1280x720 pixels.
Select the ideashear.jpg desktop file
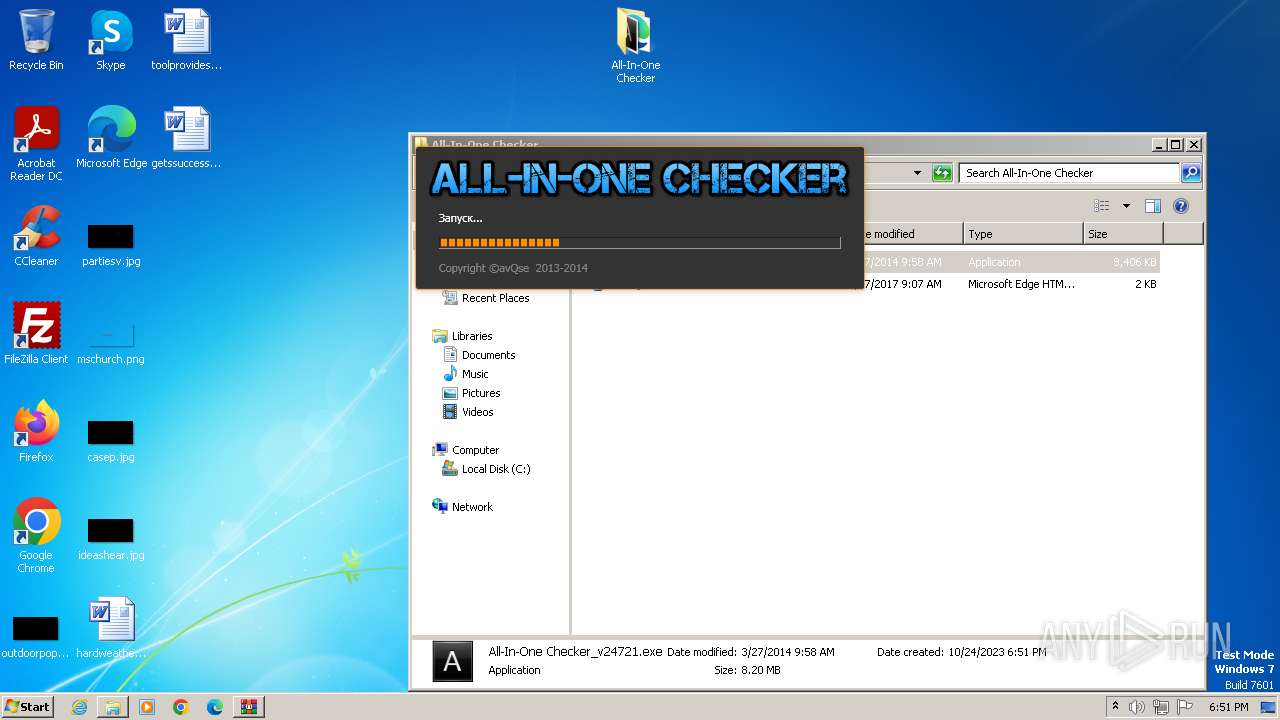coord(111,540)
